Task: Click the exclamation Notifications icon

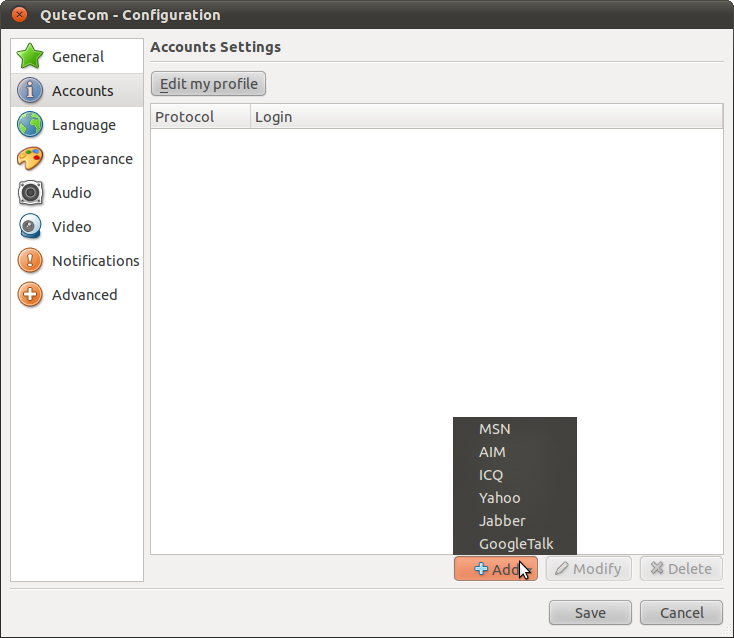Action: coord(31,261)
